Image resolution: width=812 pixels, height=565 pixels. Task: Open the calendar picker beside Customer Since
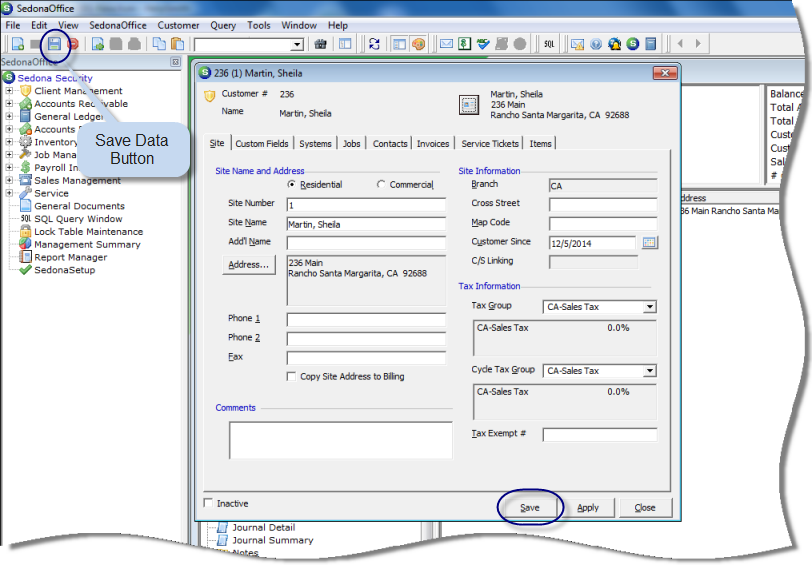(x=649, y=242)
